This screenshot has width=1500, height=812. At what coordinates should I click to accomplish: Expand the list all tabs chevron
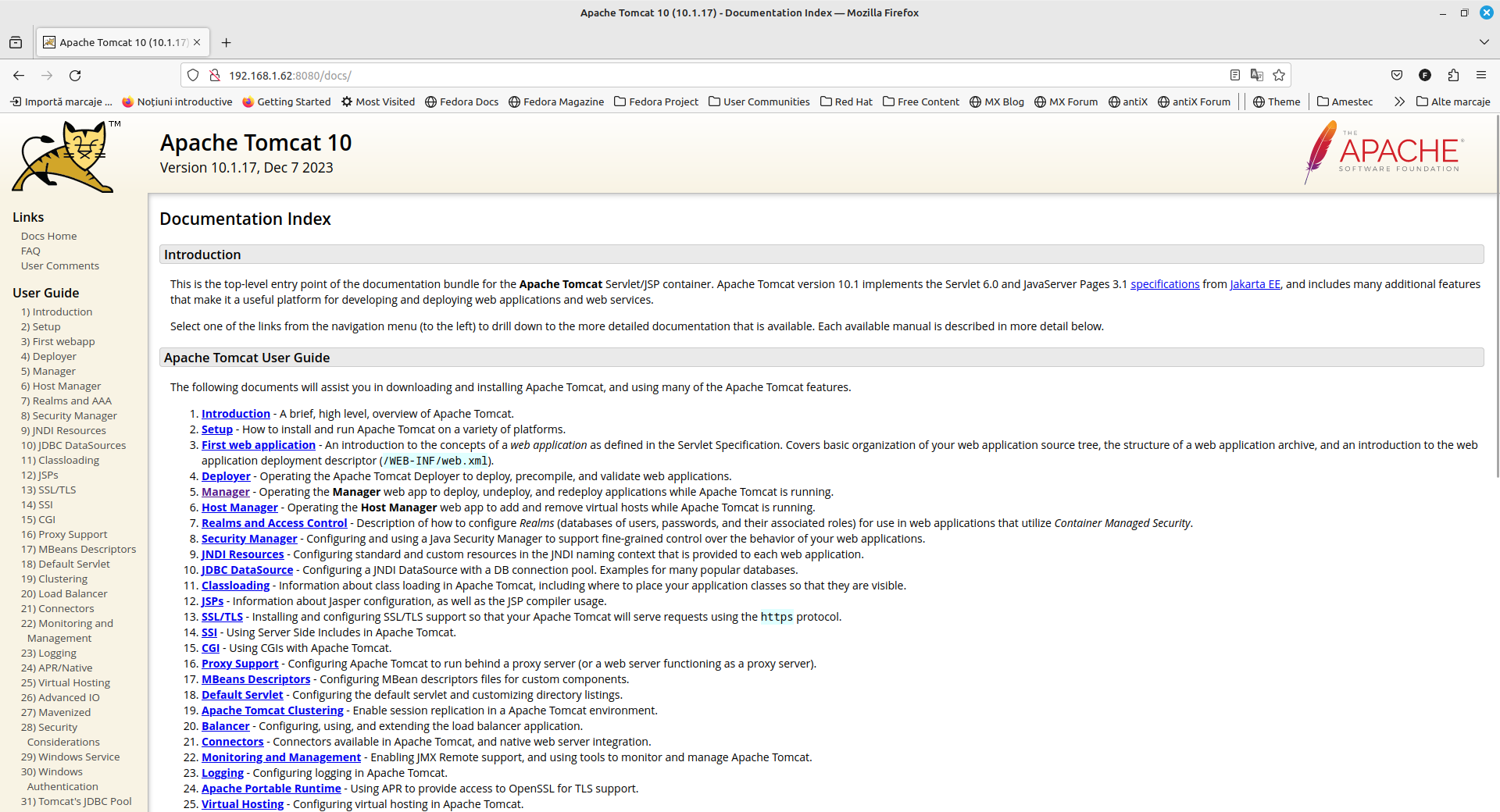[x=1484, y=42]
